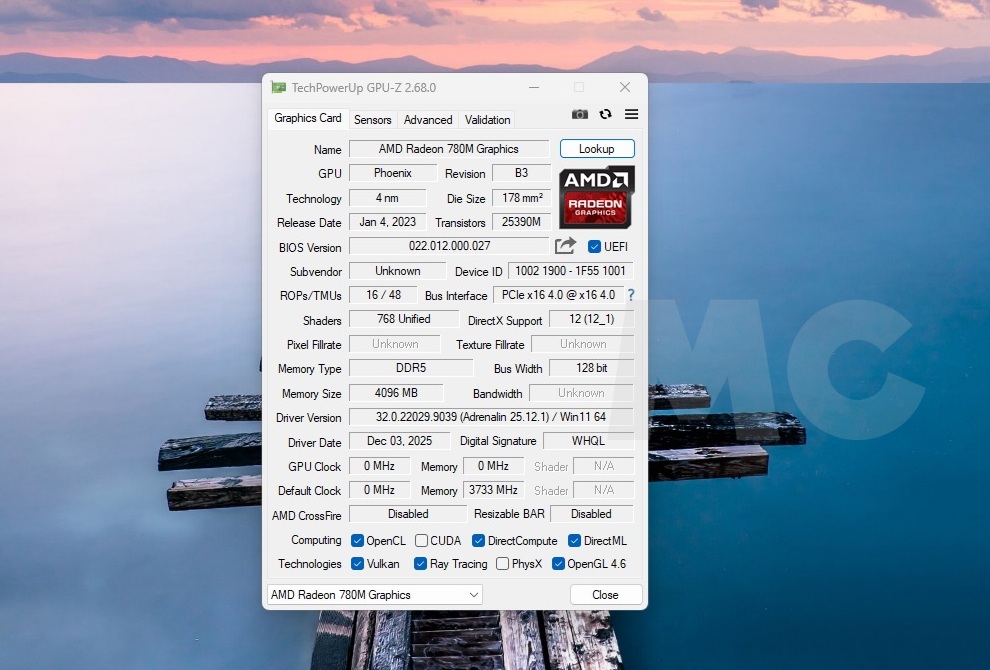Click the GPU-Z title bar app icon
Screen dimensions: 990x670
(x=279, y=88)
